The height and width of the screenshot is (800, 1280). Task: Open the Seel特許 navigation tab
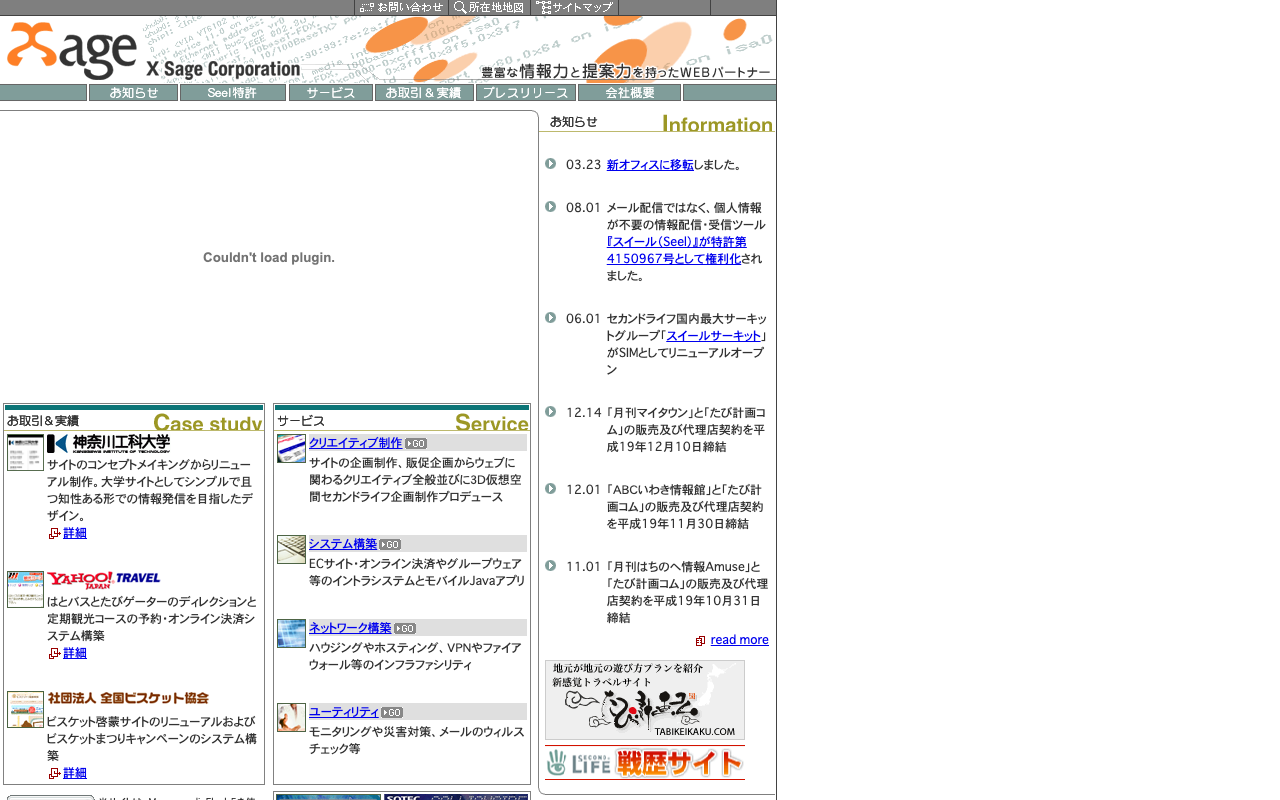[233, 93]
